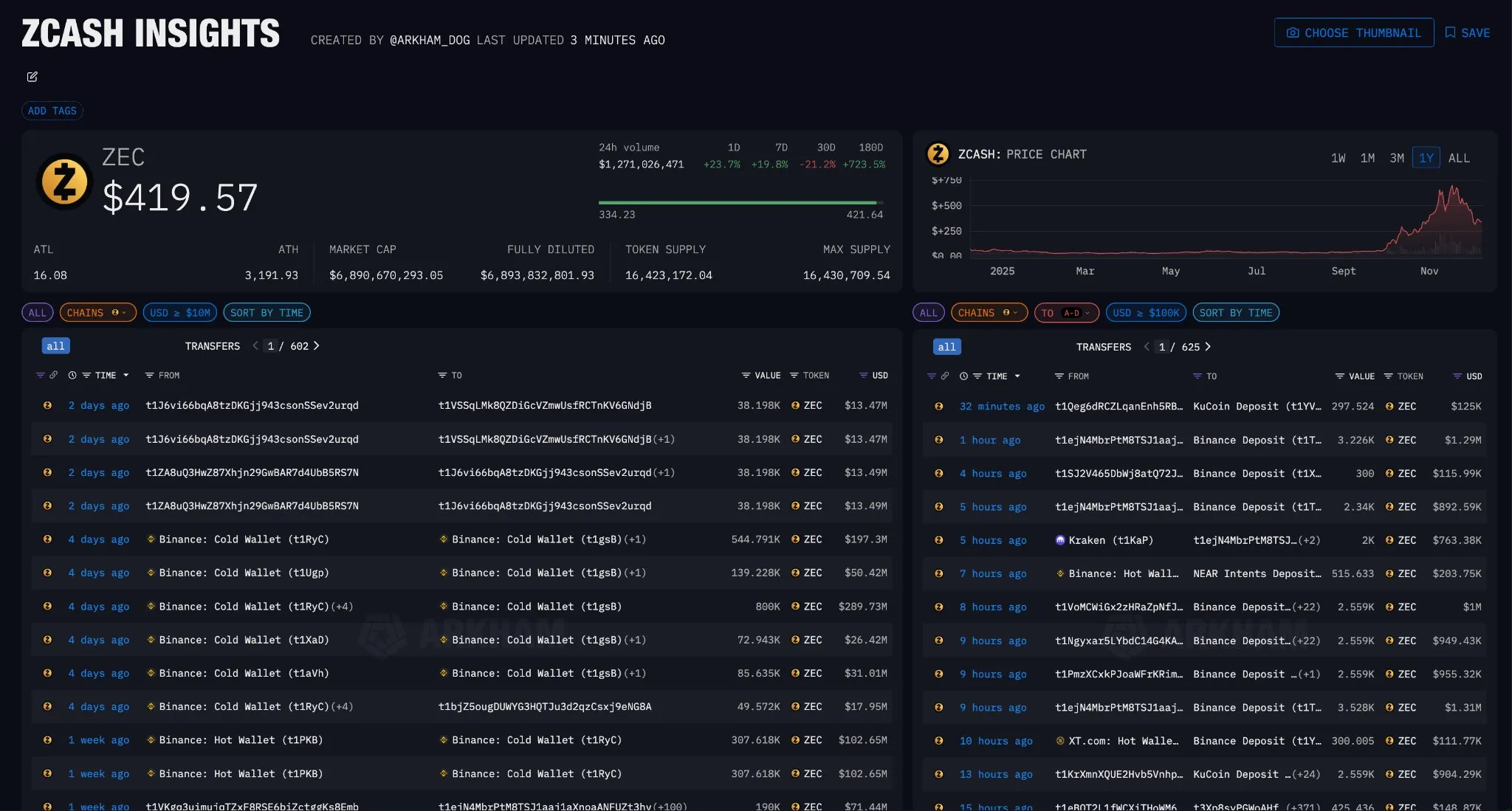Toggle the ALL filter pill on left panel
Screen dimensions: 1512x811
[x=37, y=313]
